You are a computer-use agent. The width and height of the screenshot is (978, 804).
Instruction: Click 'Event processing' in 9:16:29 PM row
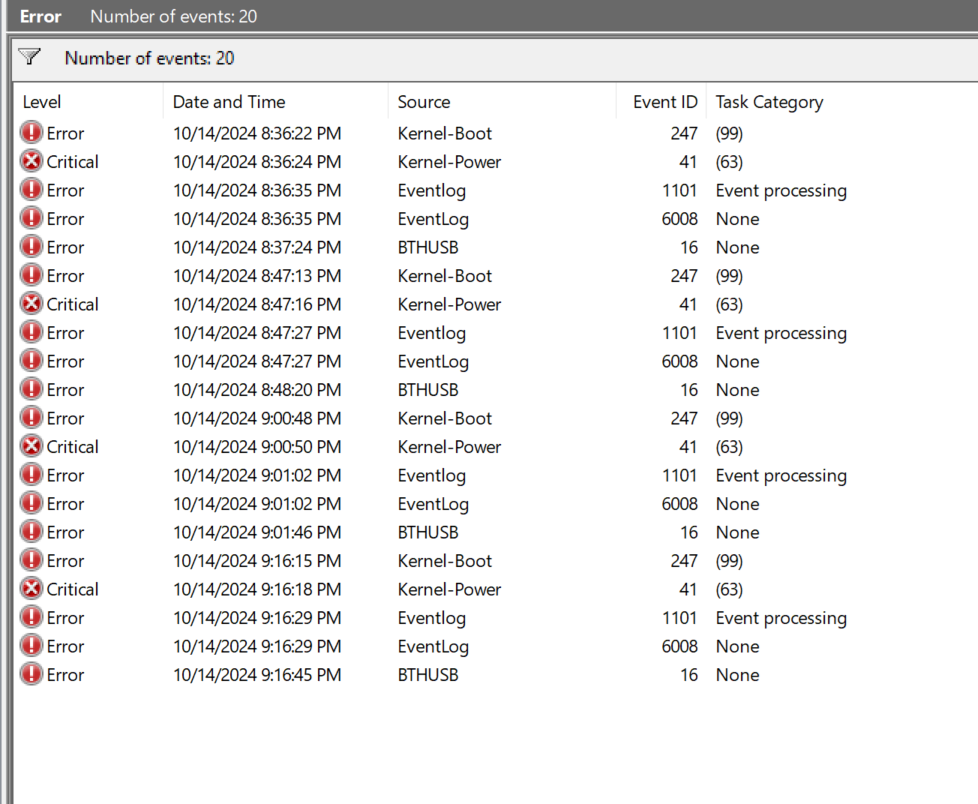coord(781,619)
